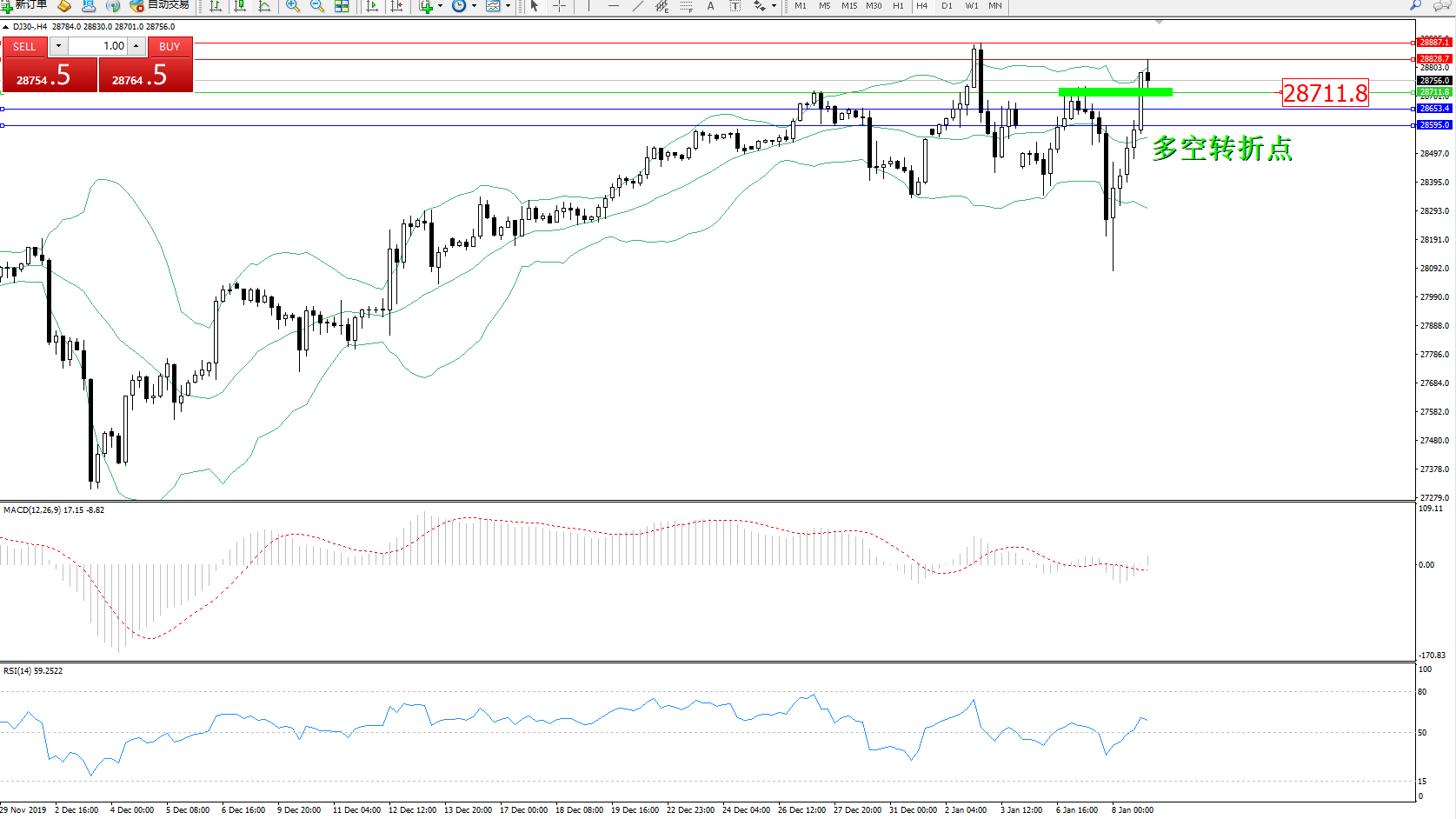Select the trendline drawing tool

(638, 6)
